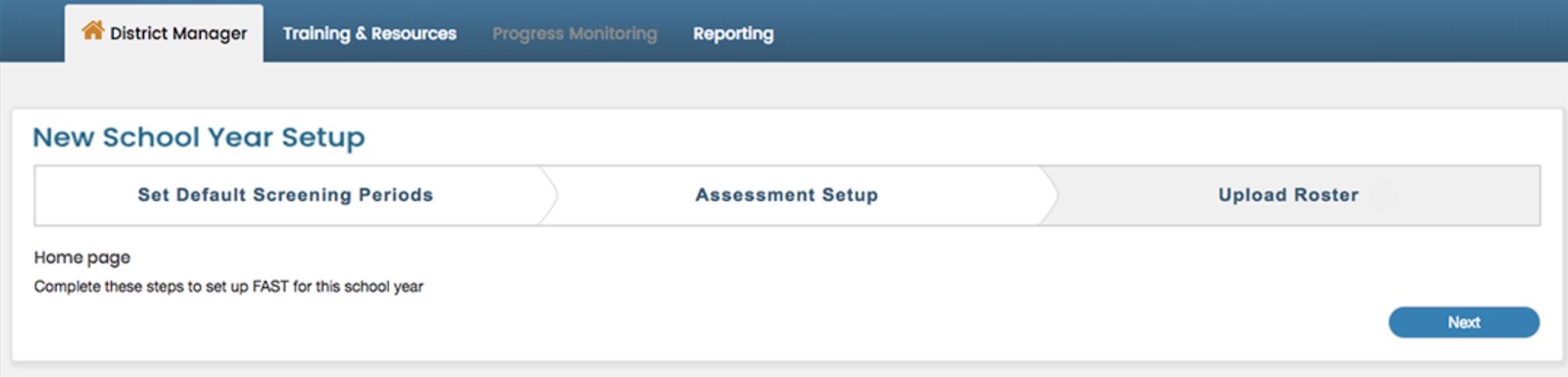The width and height of the screenshot is (1568, 377).
Task: Jump to the Upload Roster step
Action: [x=1289, y=195]
